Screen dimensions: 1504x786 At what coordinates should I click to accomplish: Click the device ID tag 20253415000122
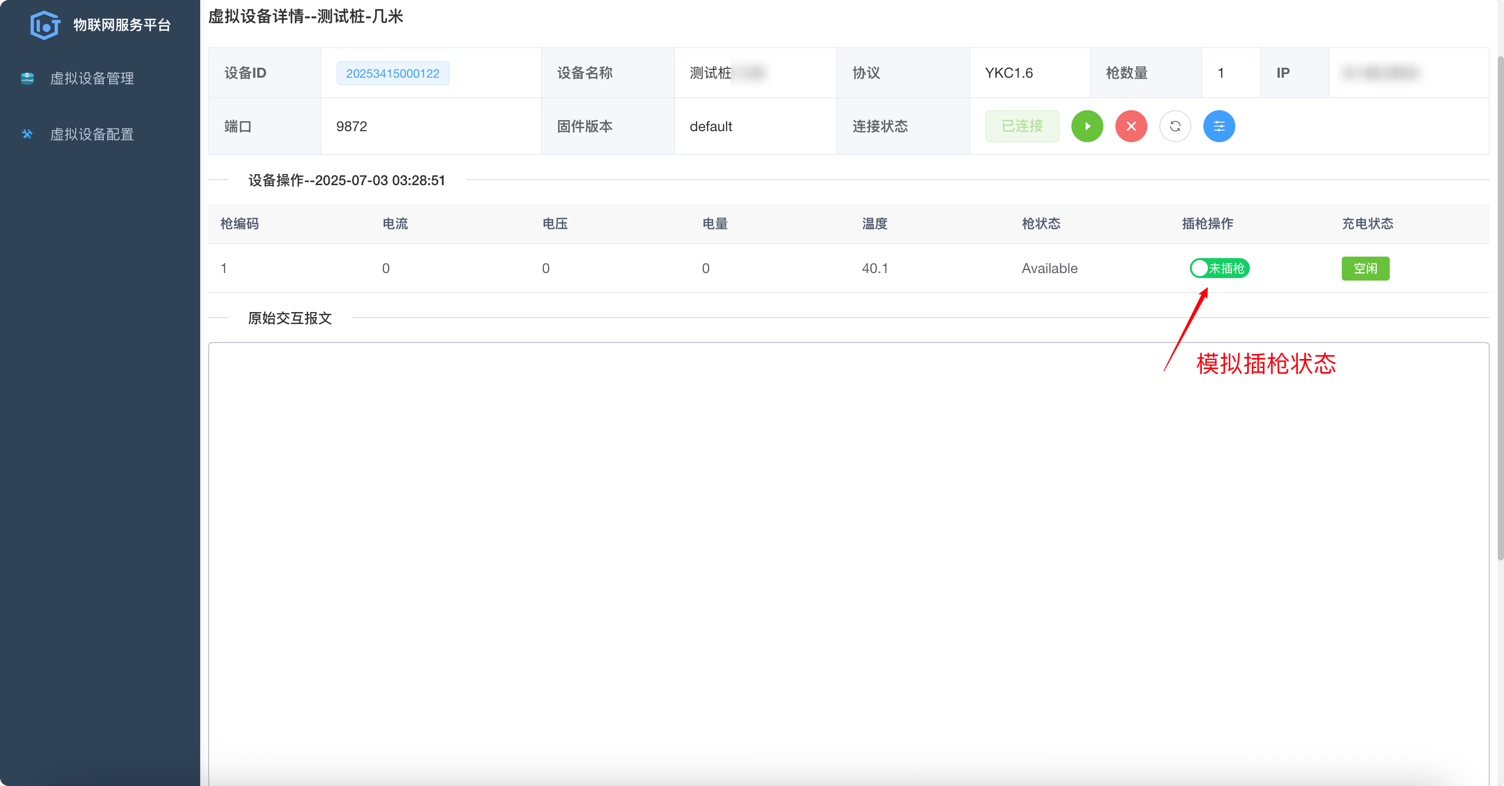point(393,73)
